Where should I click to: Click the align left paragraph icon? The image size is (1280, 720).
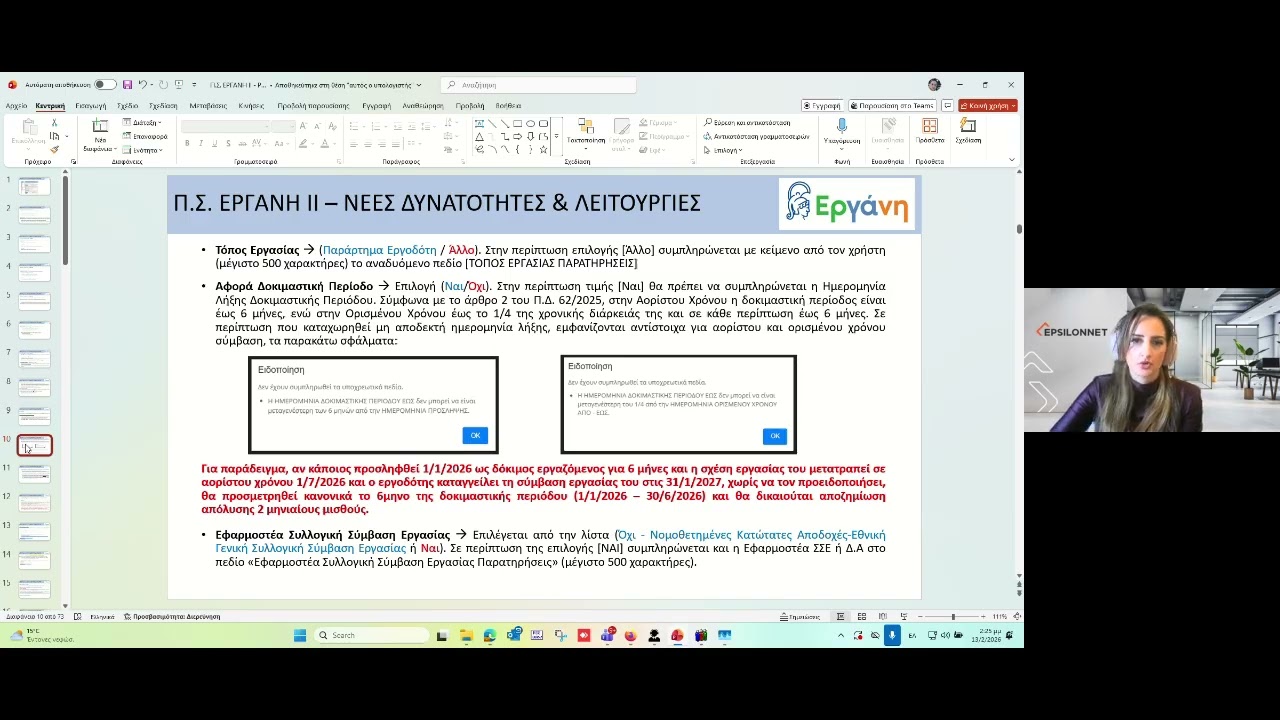pyautogui.click(x=353, y=144)
